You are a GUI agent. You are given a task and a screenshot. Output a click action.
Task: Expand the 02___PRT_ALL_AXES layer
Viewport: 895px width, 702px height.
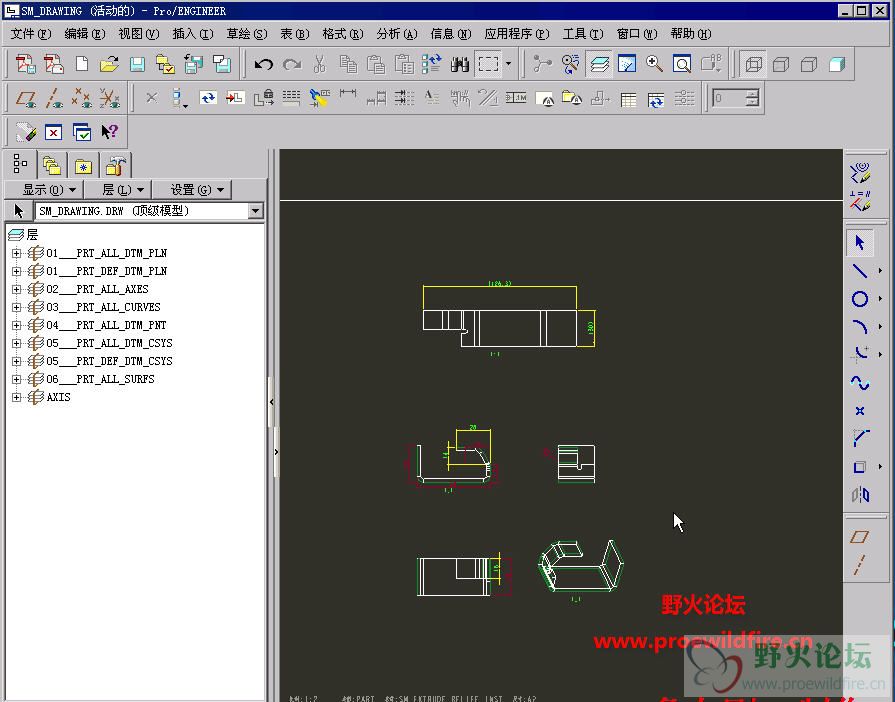click(x=16, y=289)
